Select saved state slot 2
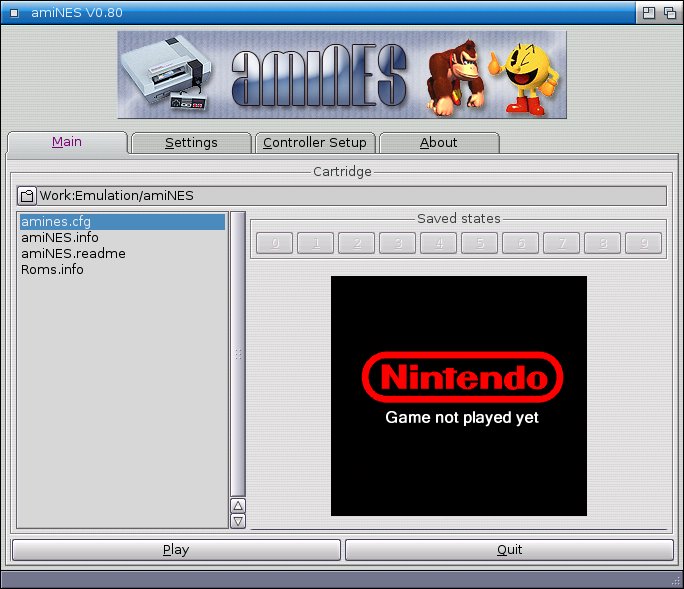The height and width of the screenshot is (589, 684). coord(357,243)
